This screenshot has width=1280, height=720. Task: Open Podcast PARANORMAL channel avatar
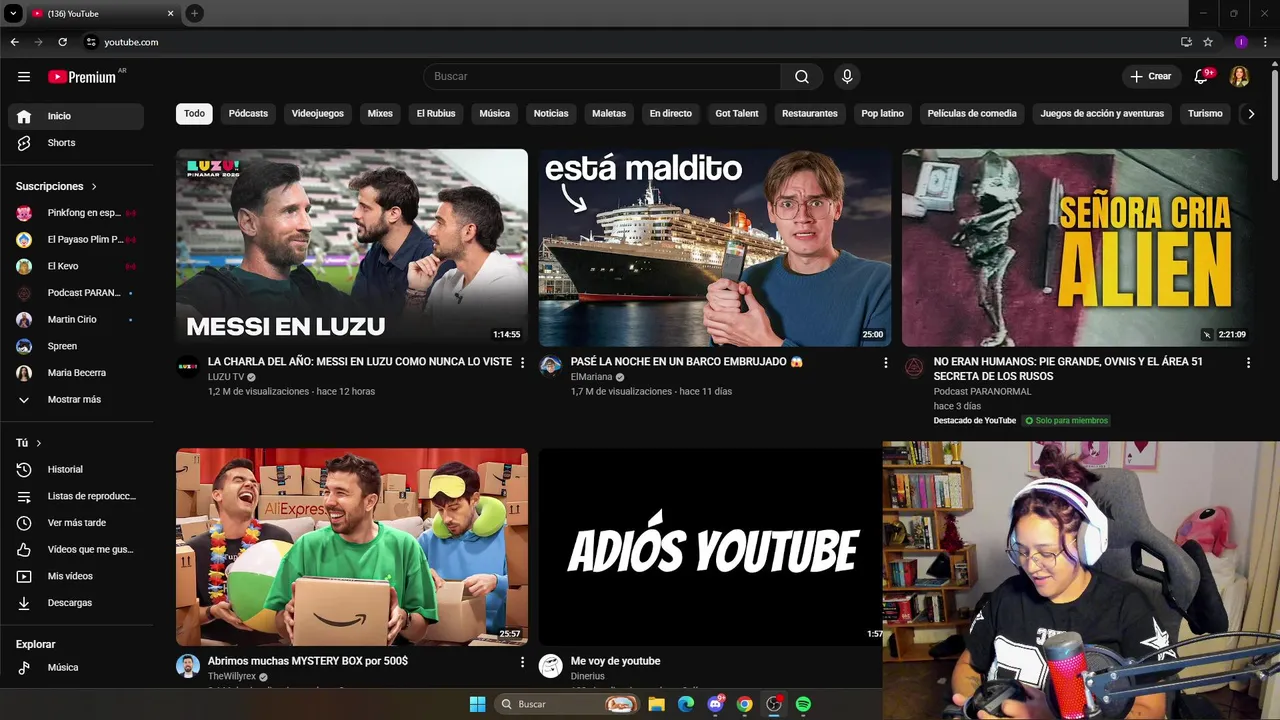(914, 366)
